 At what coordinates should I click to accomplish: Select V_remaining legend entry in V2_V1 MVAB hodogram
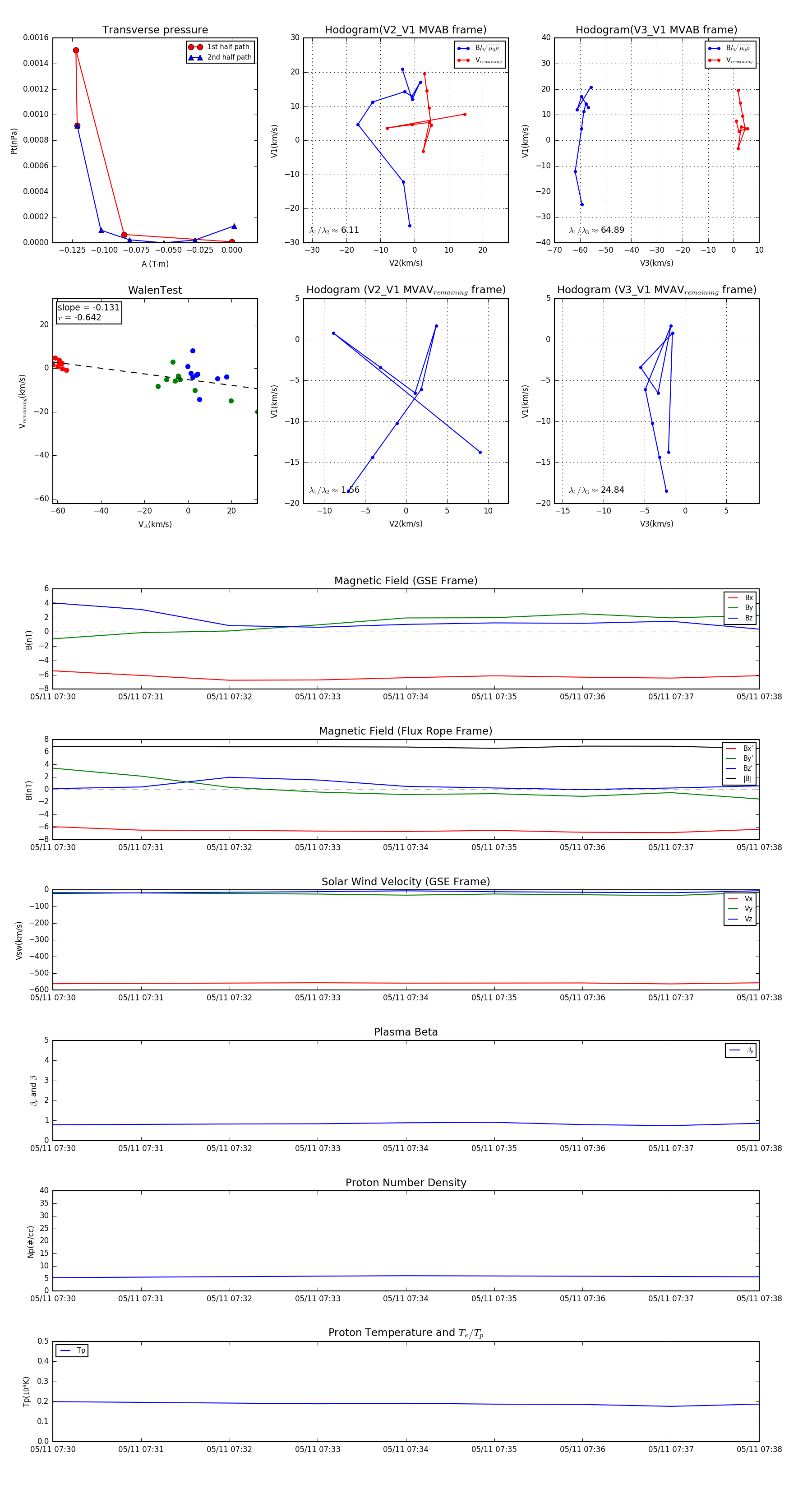click(479, 60)
